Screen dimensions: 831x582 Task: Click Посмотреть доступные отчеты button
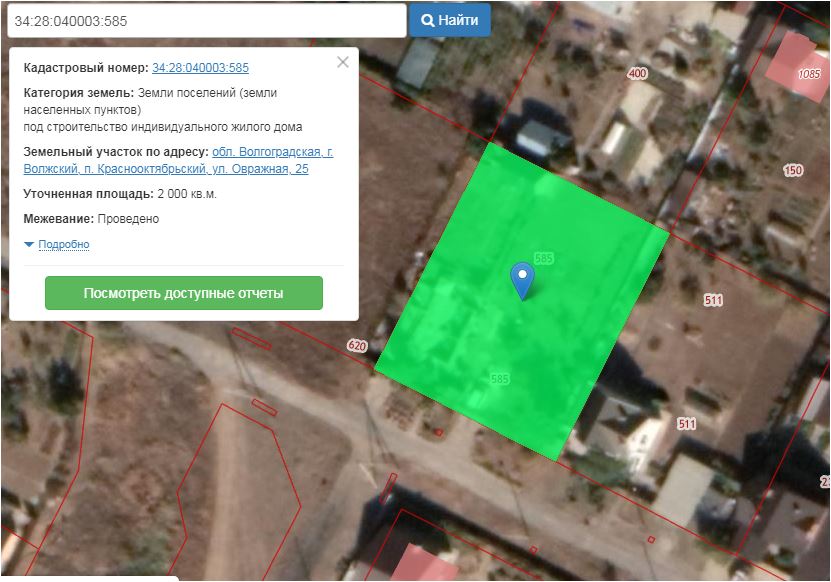[x=184, y=293]
